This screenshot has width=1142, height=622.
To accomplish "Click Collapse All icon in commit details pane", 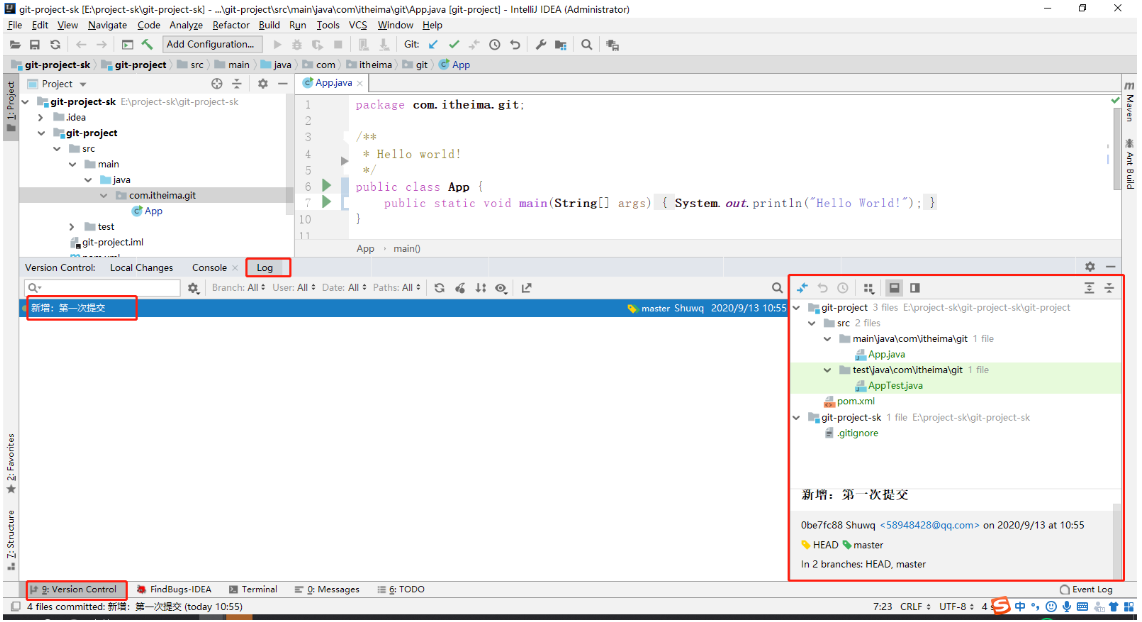I will click(1109, 288).
